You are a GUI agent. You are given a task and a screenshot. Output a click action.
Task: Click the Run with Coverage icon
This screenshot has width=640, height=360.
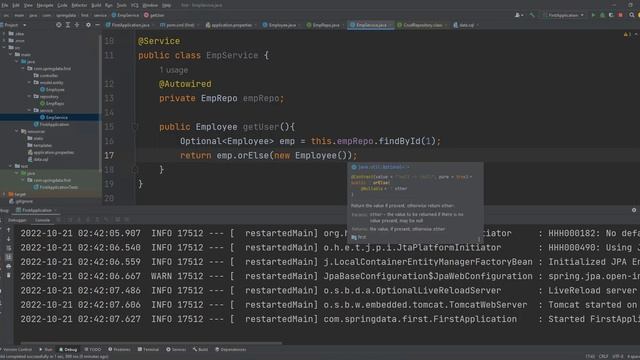[x=611, y=15]
